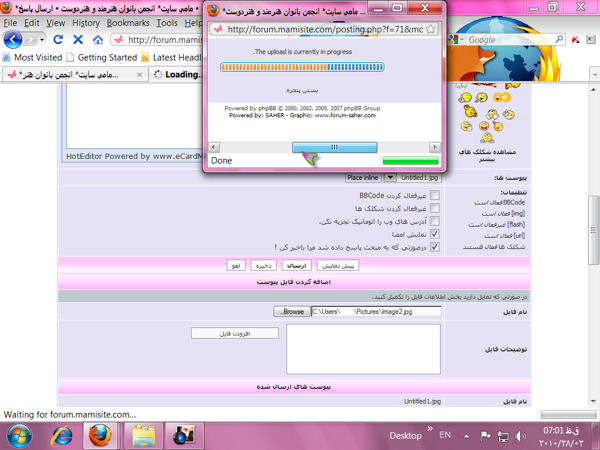
Task: Click the volume speaker tray icon
Action: [x=520, y=436]
